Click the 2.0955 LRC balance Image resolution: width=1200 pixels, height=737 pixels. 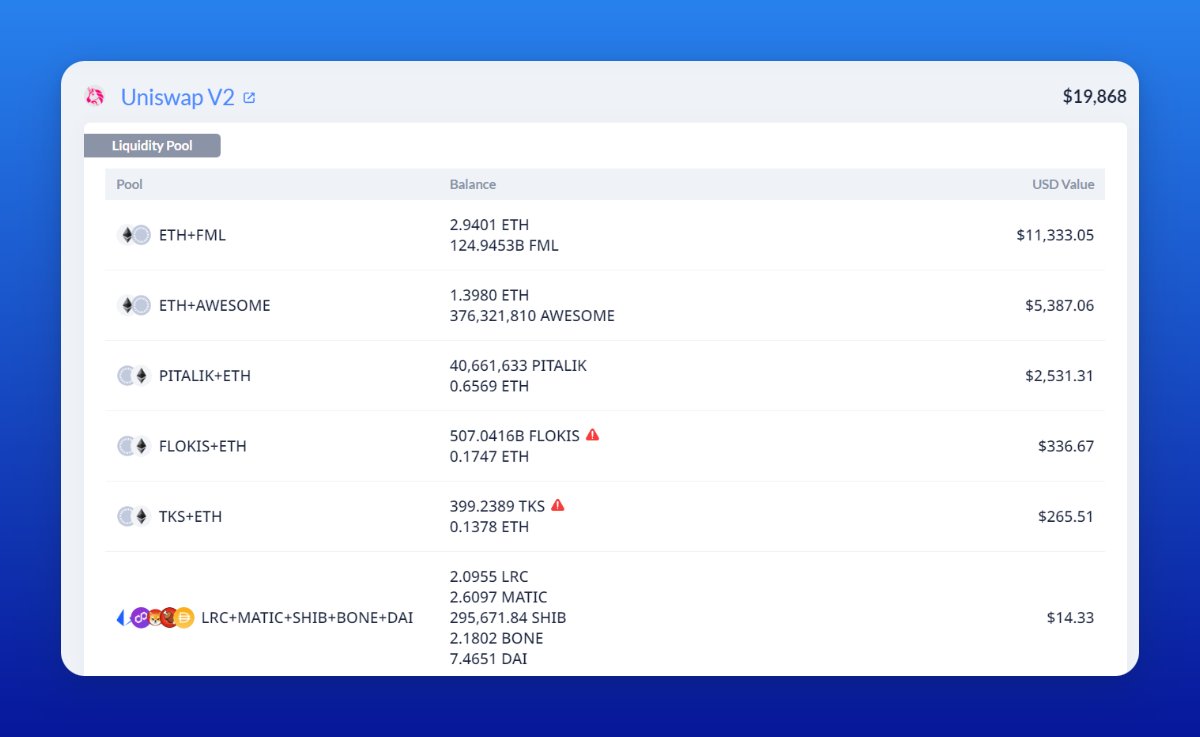point(489,577)
